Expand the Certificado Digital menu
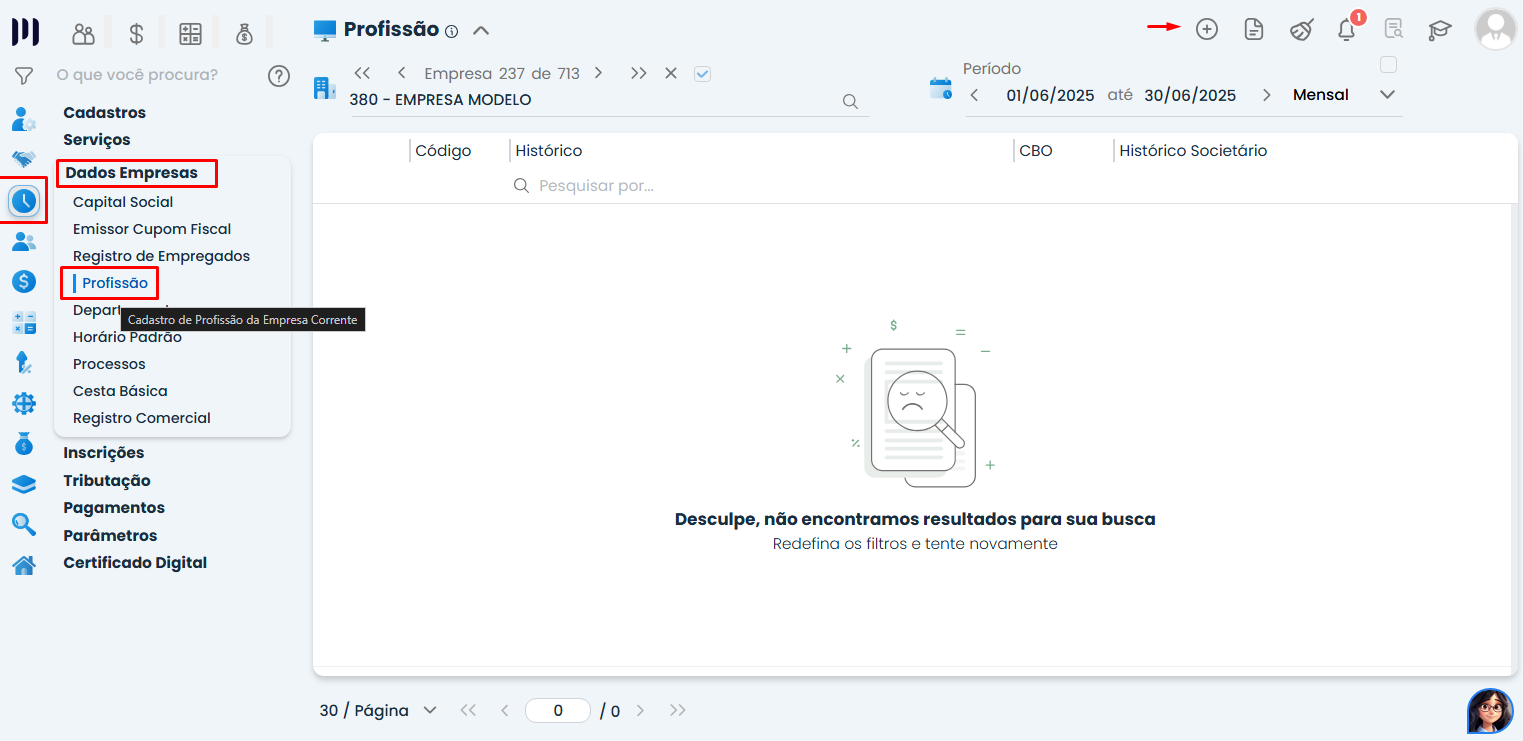1523x741 pixels. tap(135, 563)
